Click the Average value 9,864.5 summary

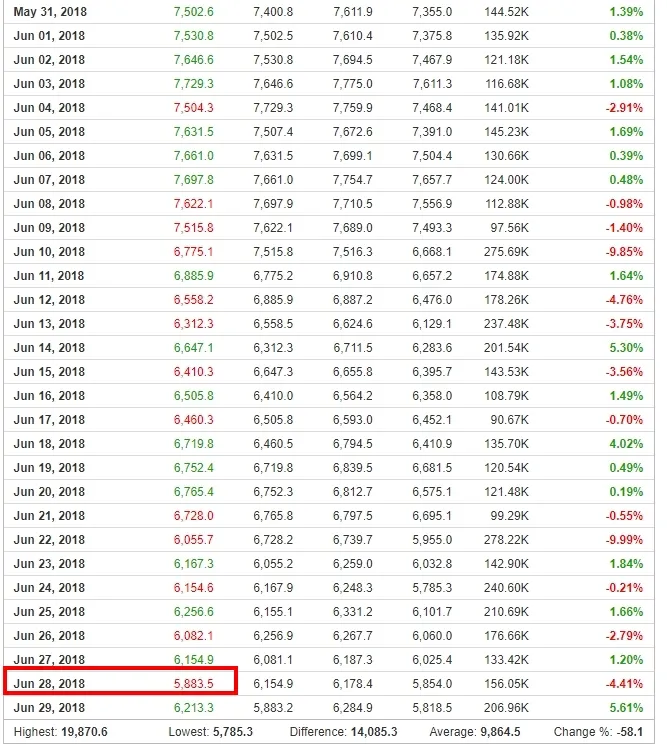(x=499, y=732)
